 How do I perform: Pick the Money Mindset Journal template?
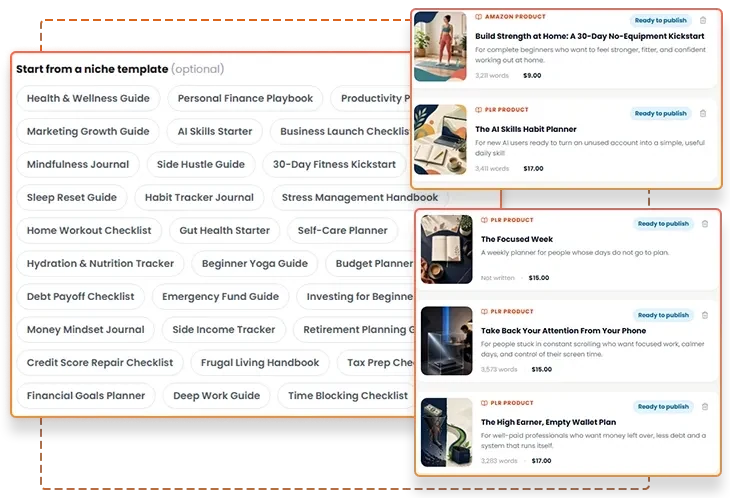[x=86, y=330]
